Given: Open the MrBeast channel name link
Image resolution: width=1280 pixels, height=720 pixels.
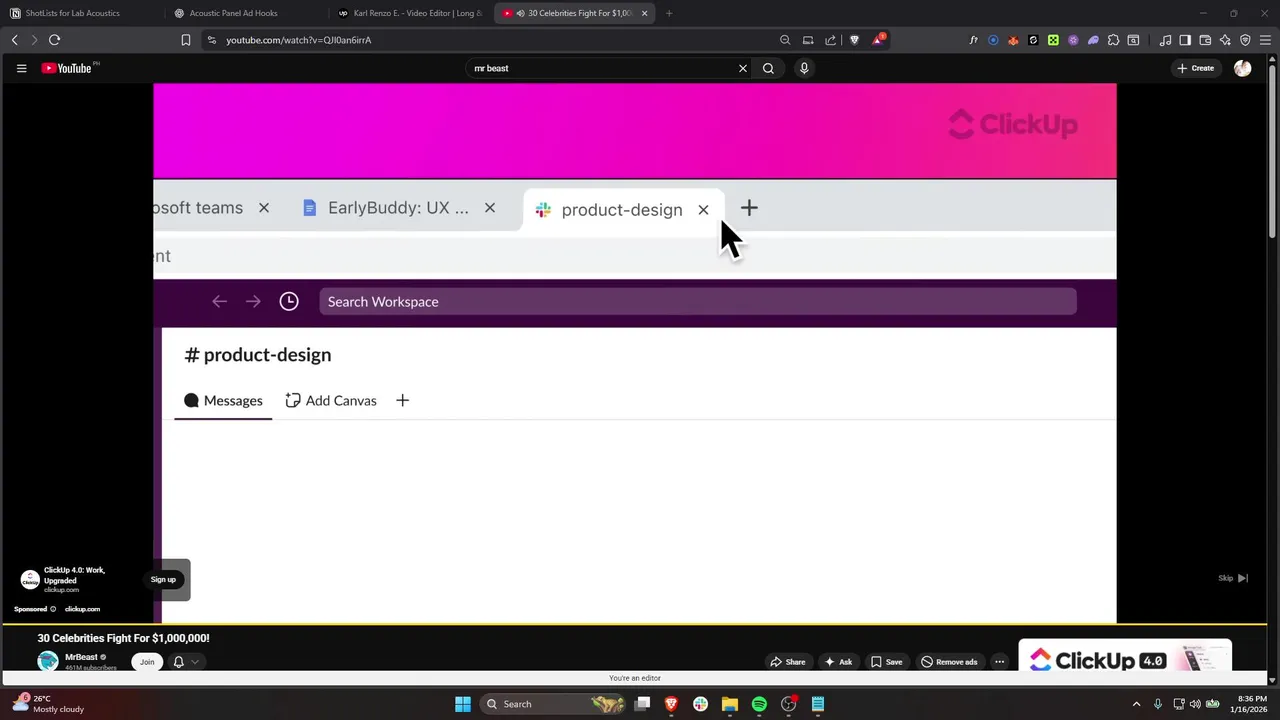Looking at the screenshot, I should [81, 657].
